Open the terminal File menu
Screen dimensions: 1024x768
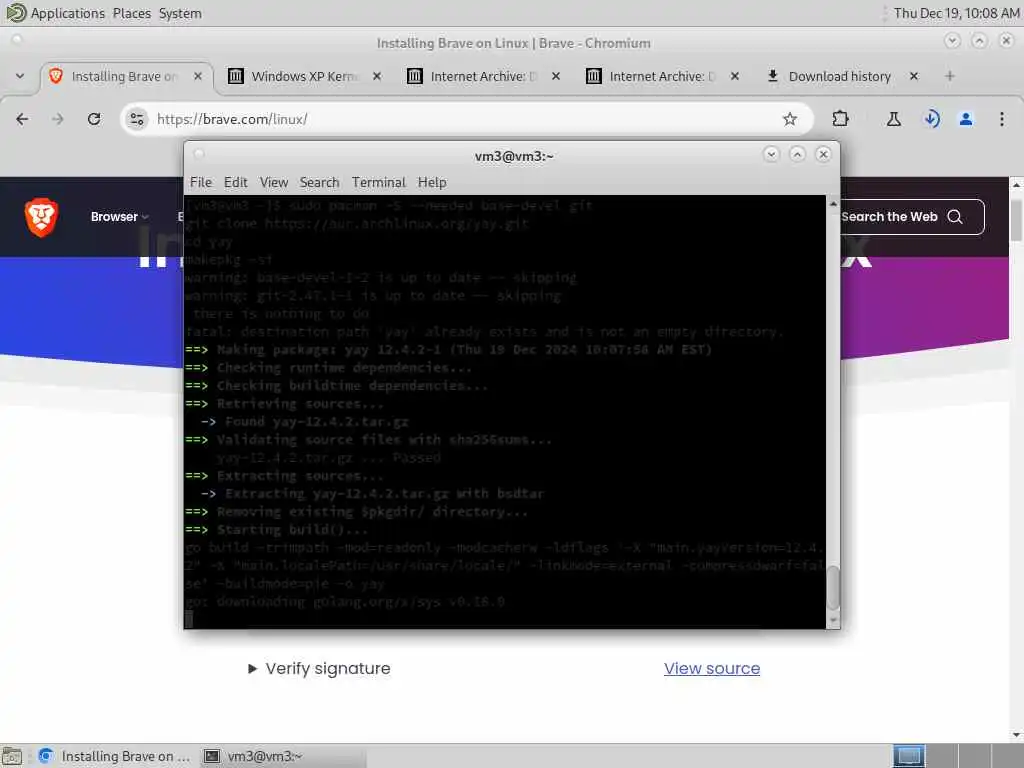[x=200, y=182]
